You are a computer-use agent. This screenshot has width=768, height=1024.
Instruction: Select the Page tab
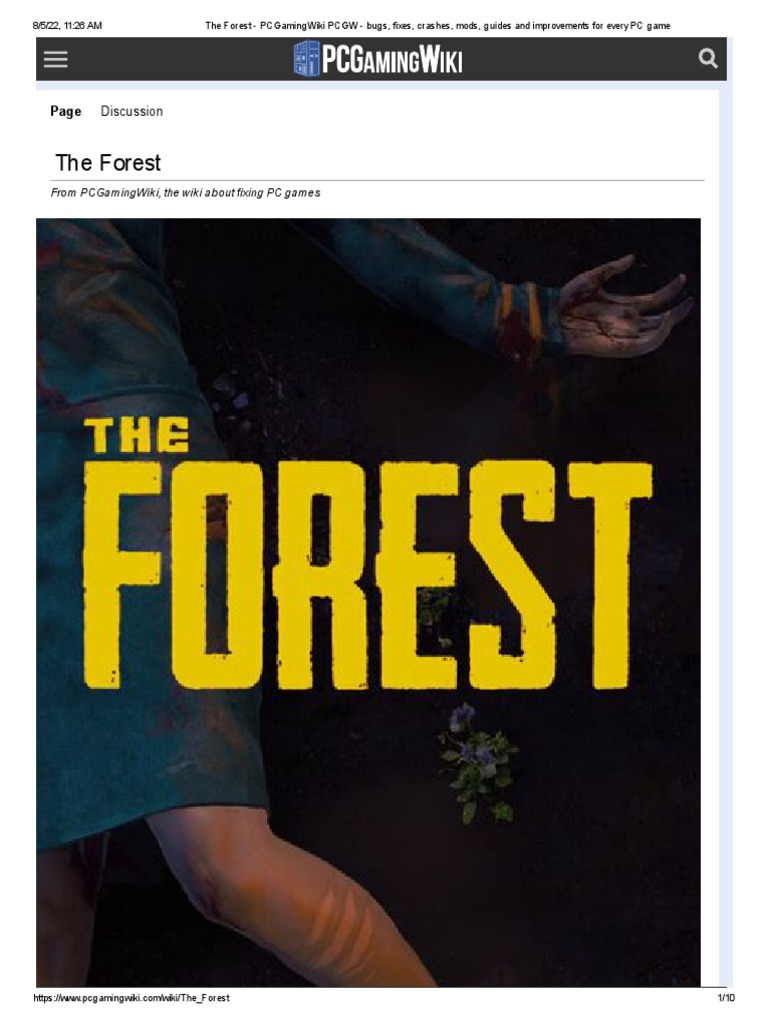click(x=66, y=111)
